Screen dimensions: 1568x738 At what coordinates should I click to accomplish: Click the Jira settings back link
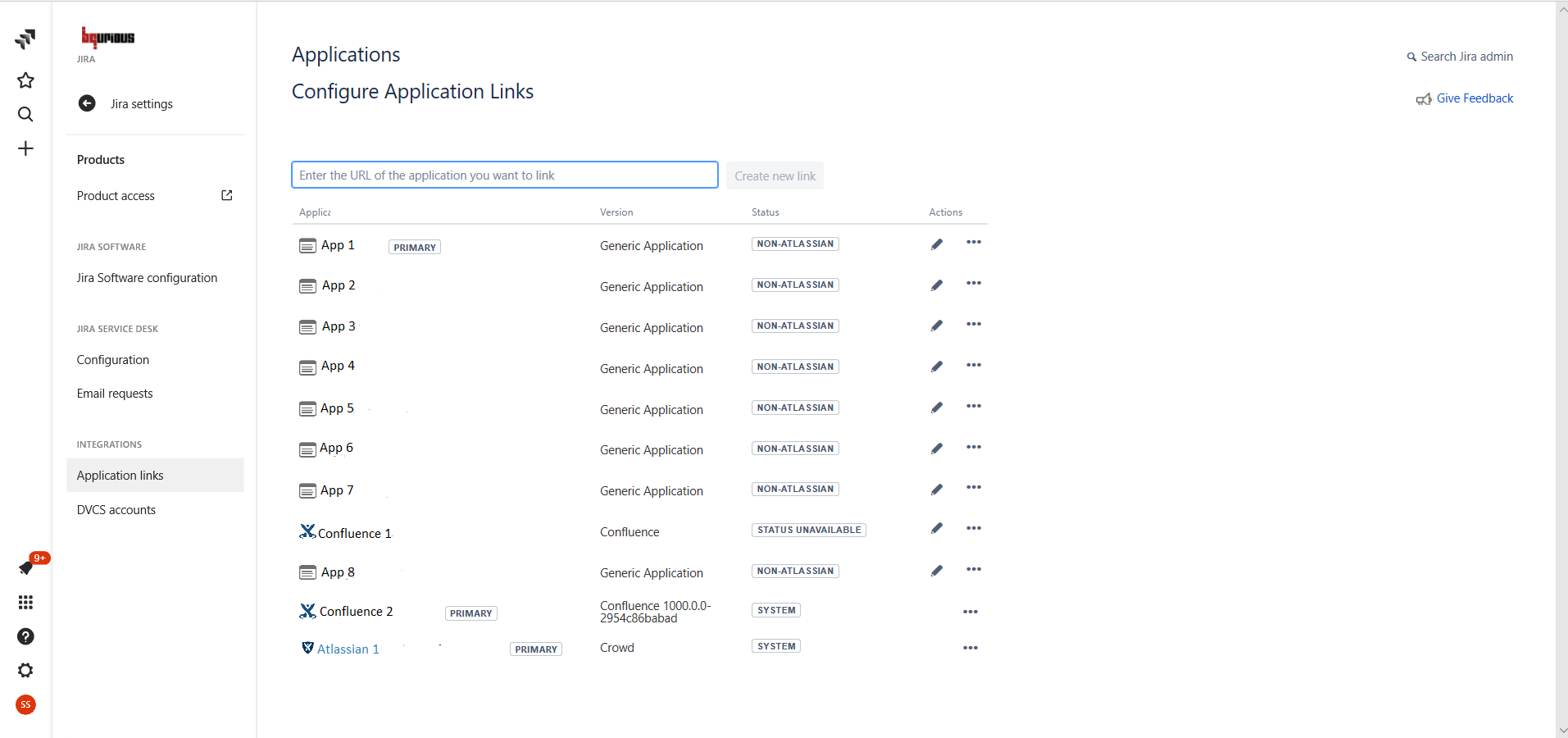point(142,104)
